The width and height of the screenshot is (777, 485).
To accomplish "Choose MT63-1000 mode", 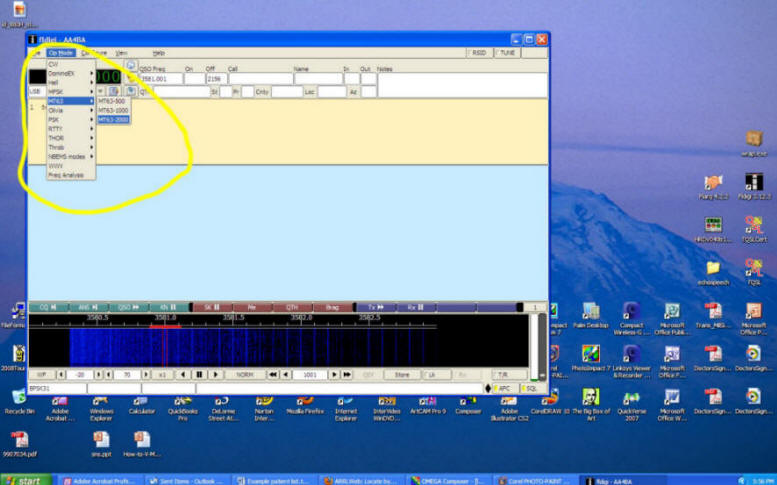I will (113, 110).
